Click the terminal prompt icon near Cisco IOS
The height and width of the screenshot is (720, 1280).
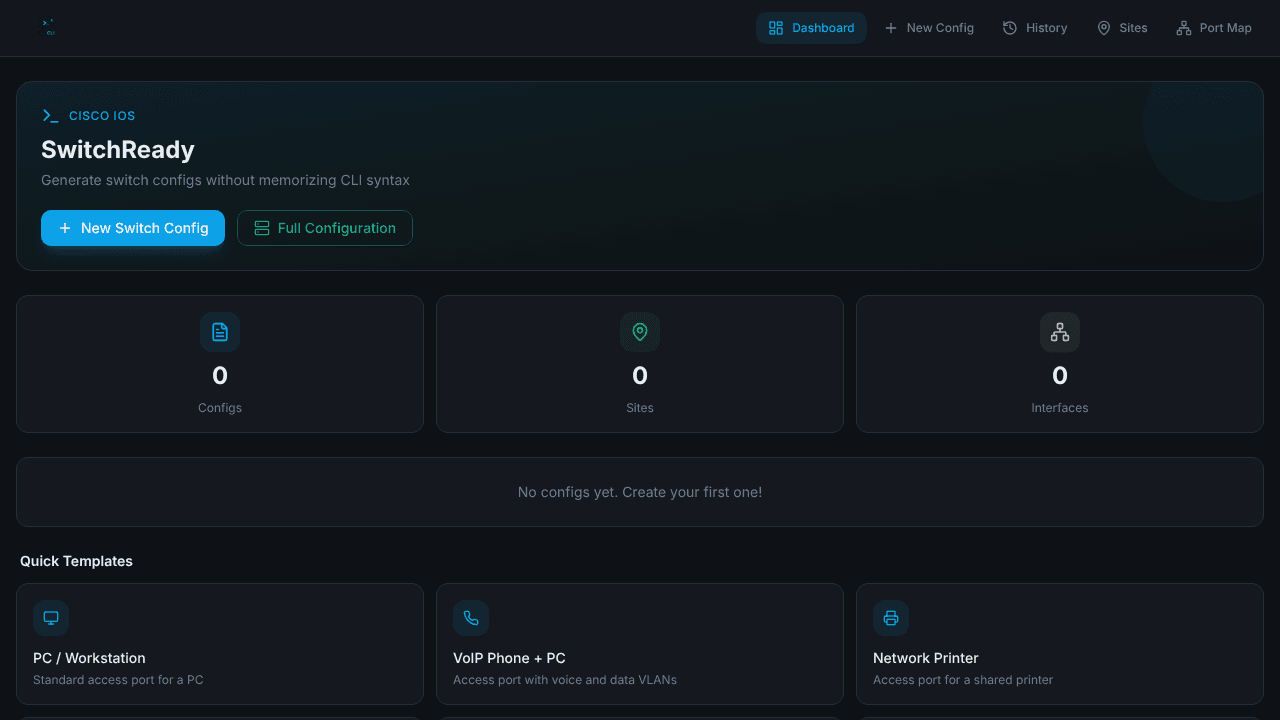[x=50, y=116]
